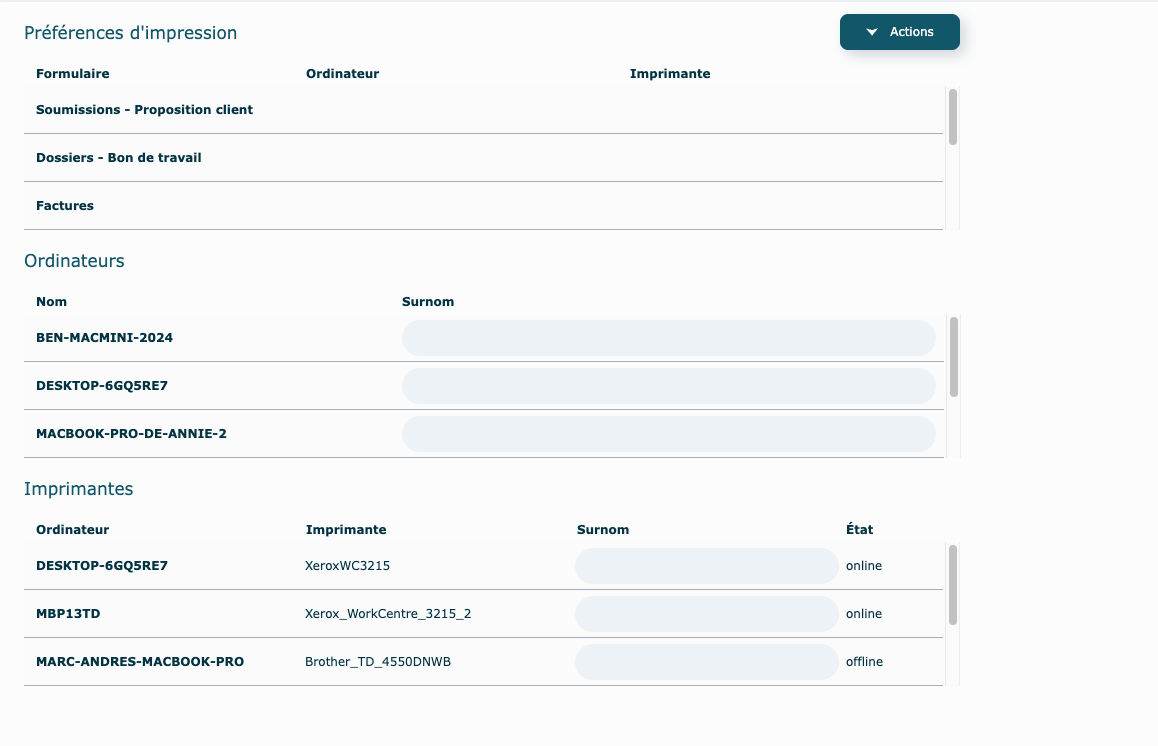Select the Factures form row
Viewport: 1158px width, 746px height.
[x=65, y=206]
